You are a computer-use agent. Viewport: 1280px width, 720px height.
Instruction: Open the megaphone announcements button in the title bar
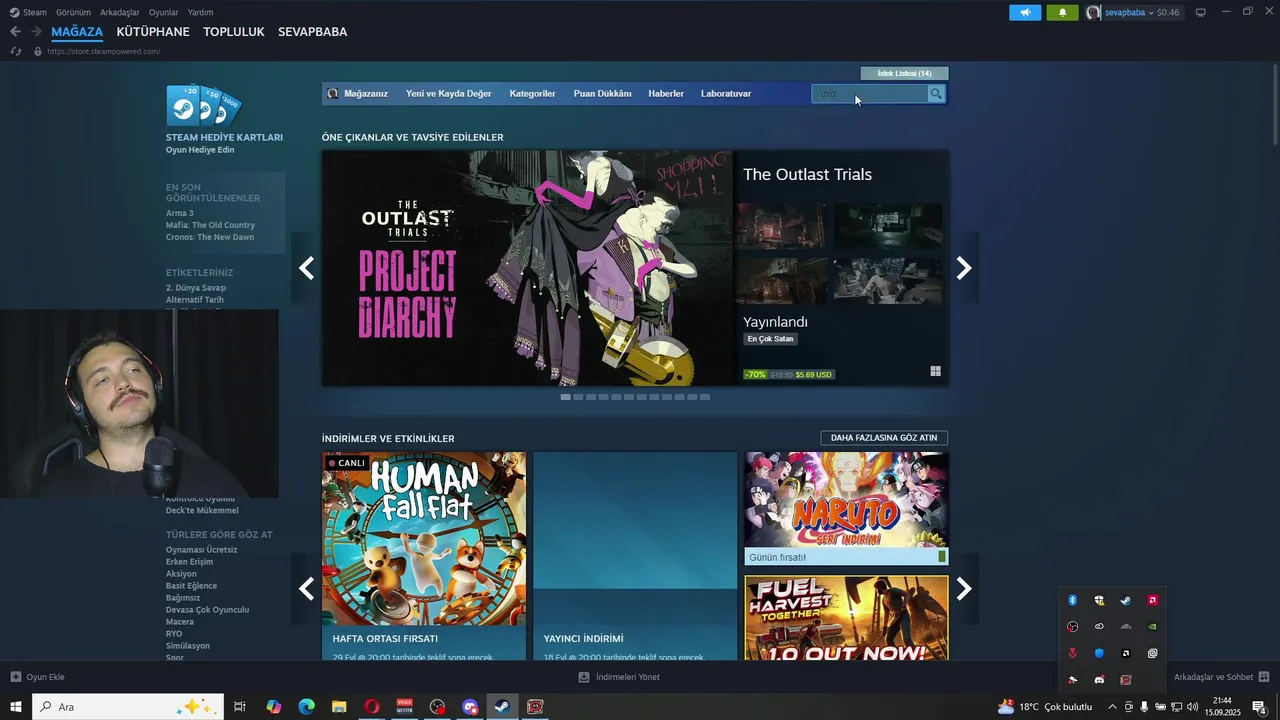click(1025, 12)
